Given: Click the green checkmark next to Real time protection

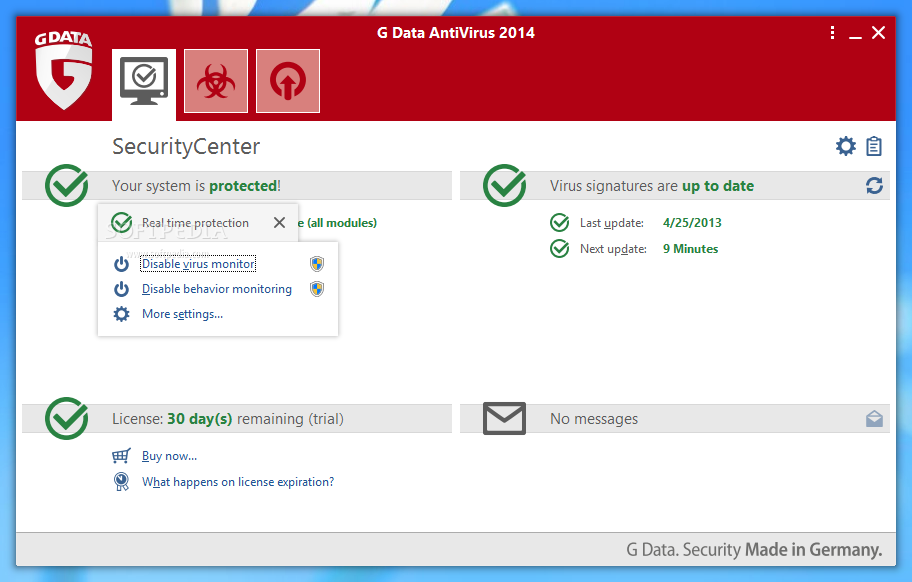Looking at the screenshot, I should [122, 223].
